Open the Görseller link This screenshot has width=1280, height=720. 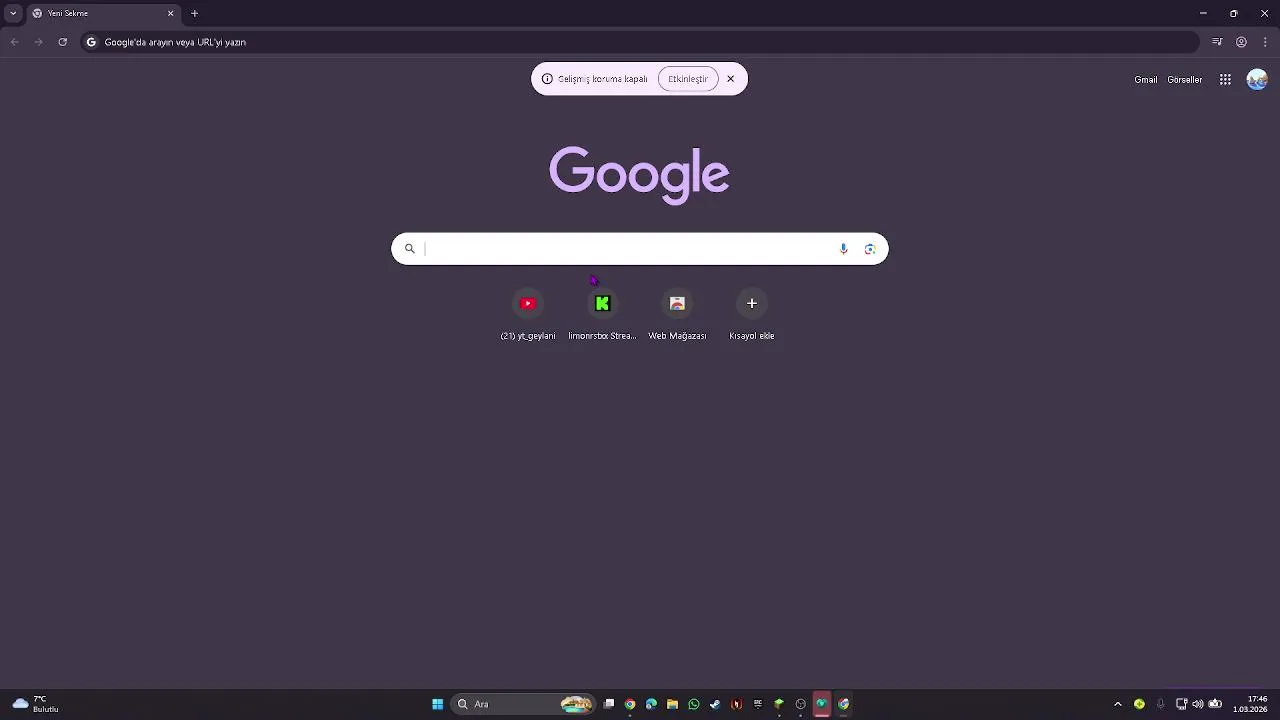click(x=1185, y=80)
